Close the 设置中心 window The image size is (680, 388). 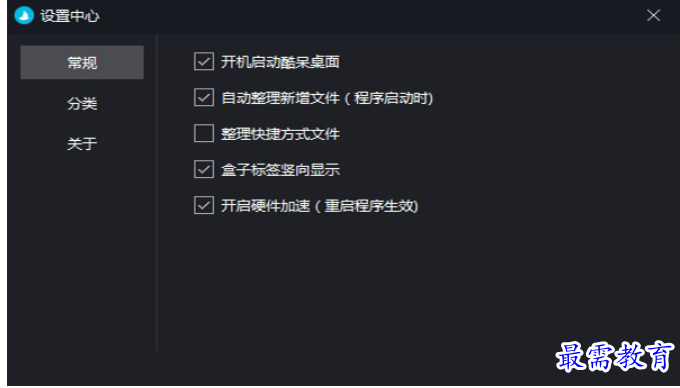tap(653, 16)
